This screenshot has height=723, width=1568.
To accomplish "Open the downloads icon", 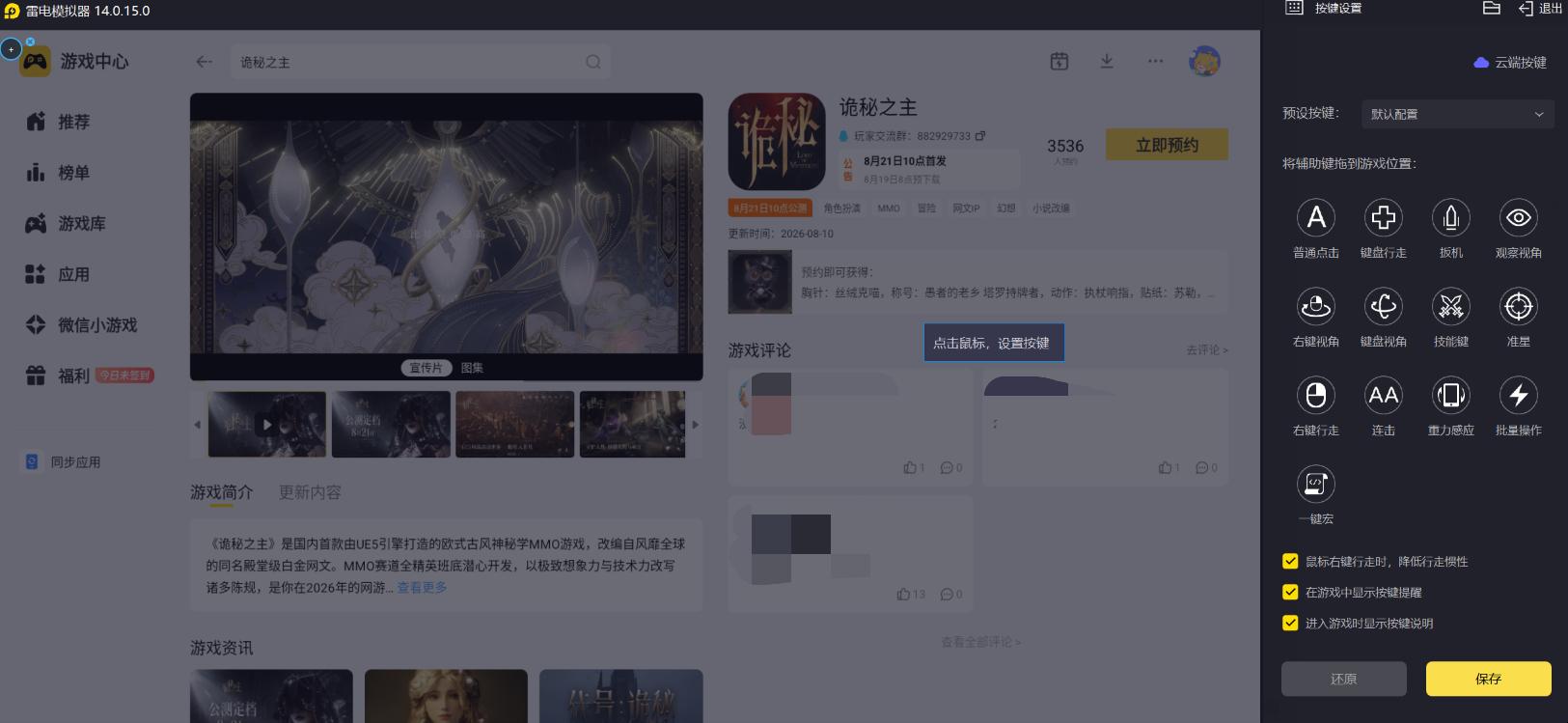I will tap(1107, 62).
